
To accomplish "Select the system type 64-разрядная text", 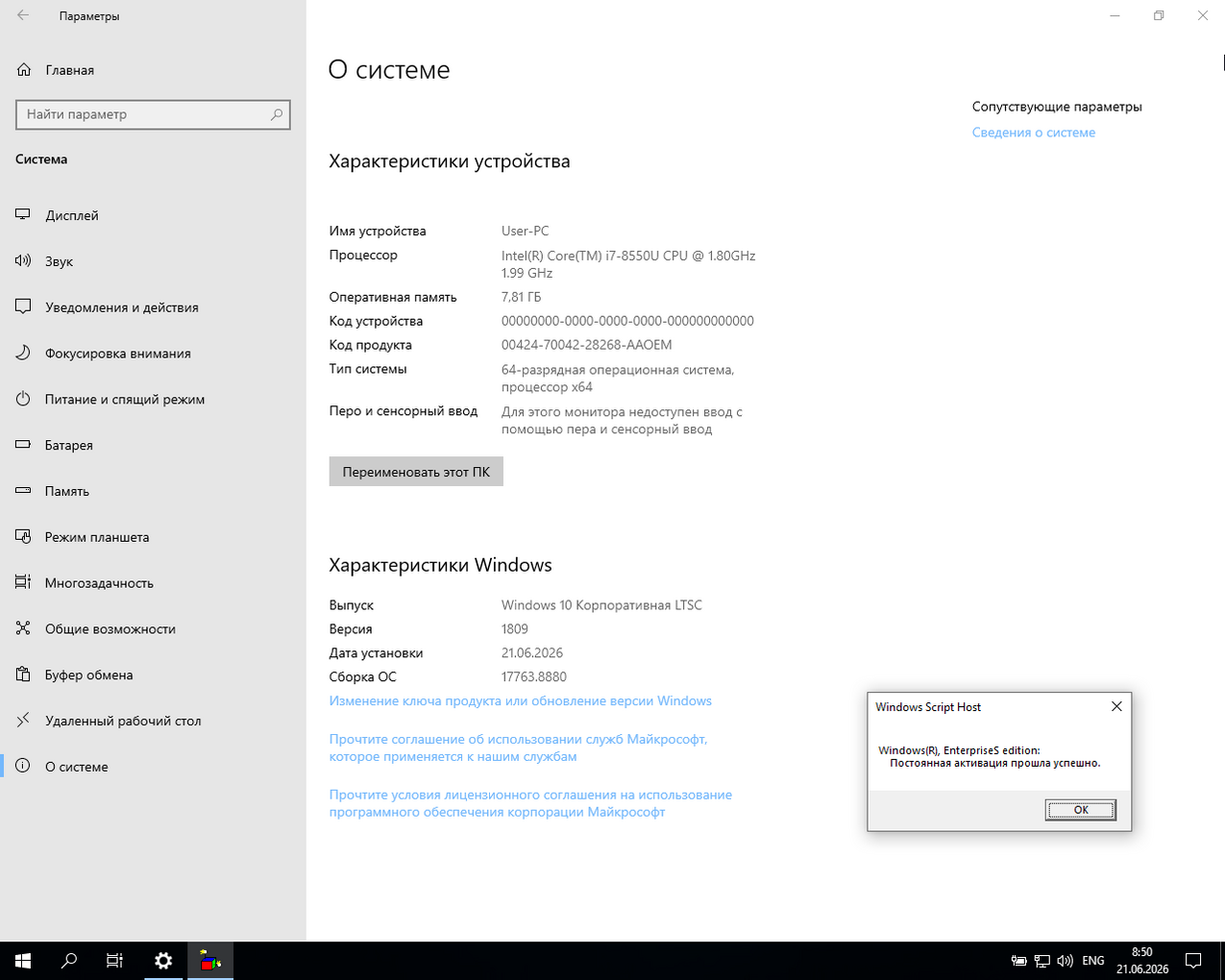I will tap(618, 379).
